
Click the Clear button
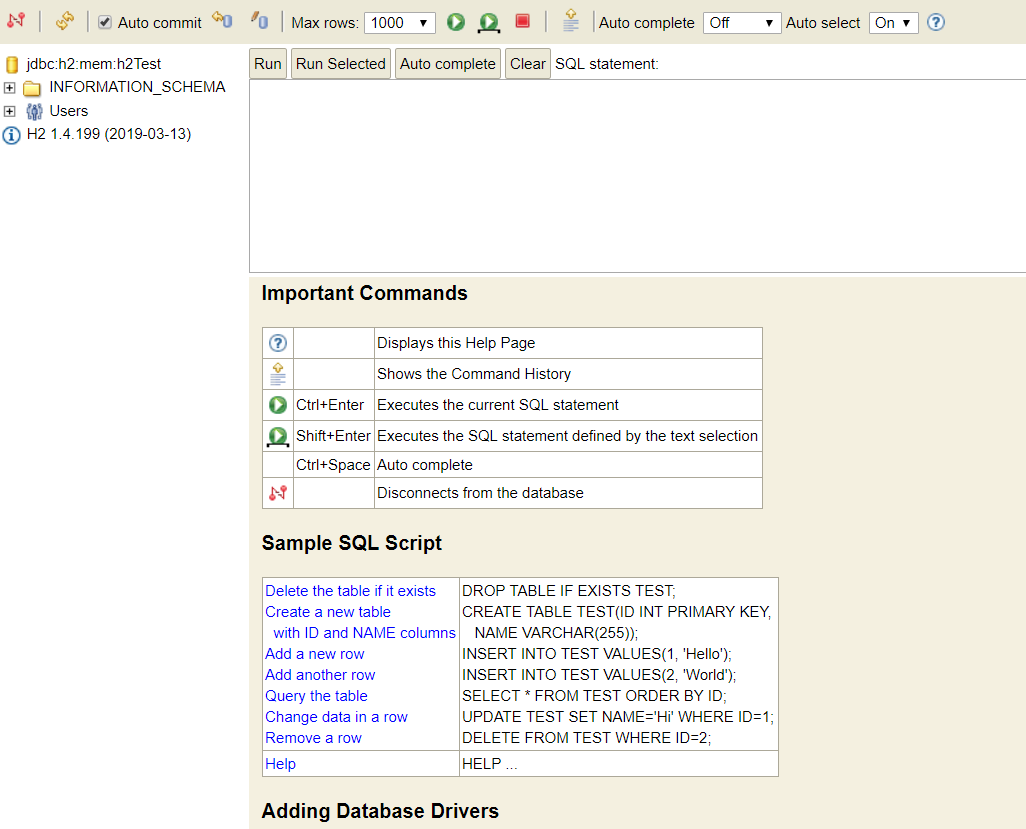527,63
